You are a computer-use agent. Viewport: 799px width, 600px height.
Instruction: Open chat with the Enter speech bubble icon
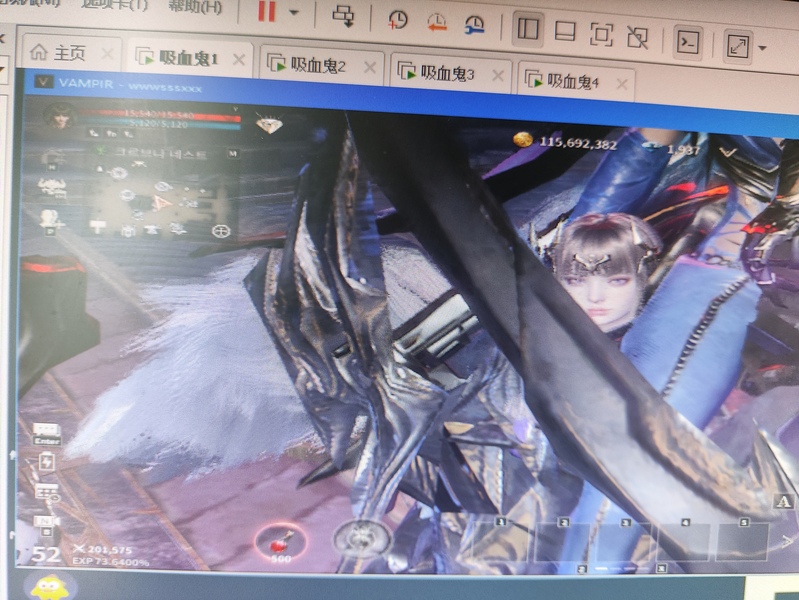47,434
